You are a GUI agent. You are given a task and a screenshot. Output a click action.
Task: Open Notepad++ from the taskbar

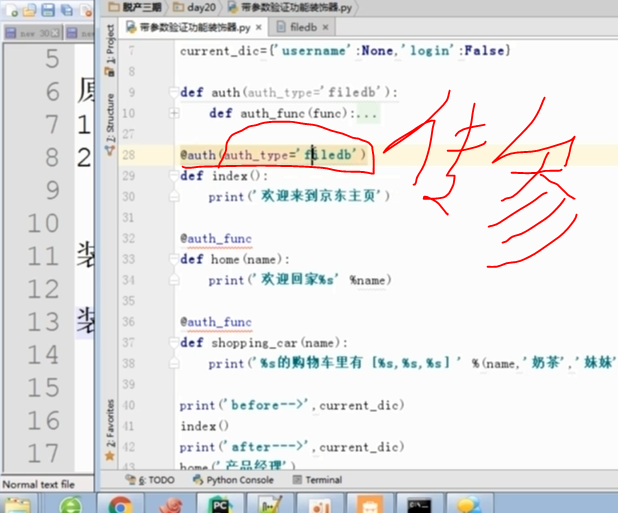[270, 505]
